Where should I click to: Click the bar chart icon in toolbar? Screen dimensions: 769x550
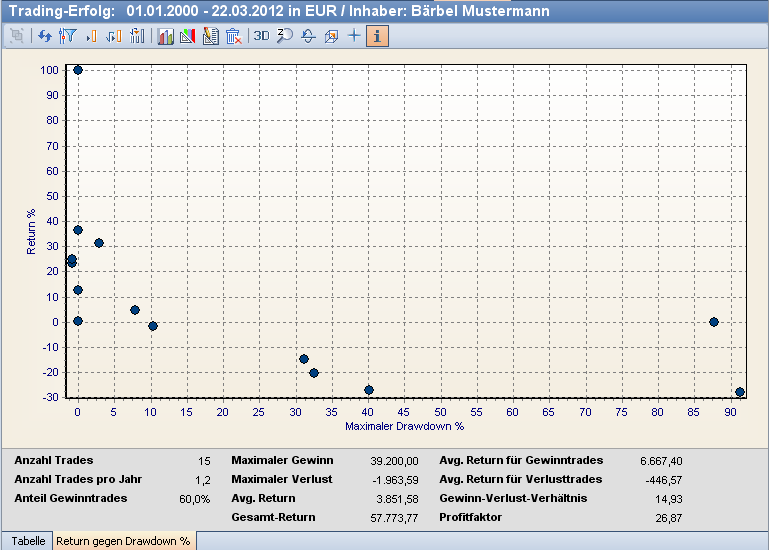coord(165,36)
